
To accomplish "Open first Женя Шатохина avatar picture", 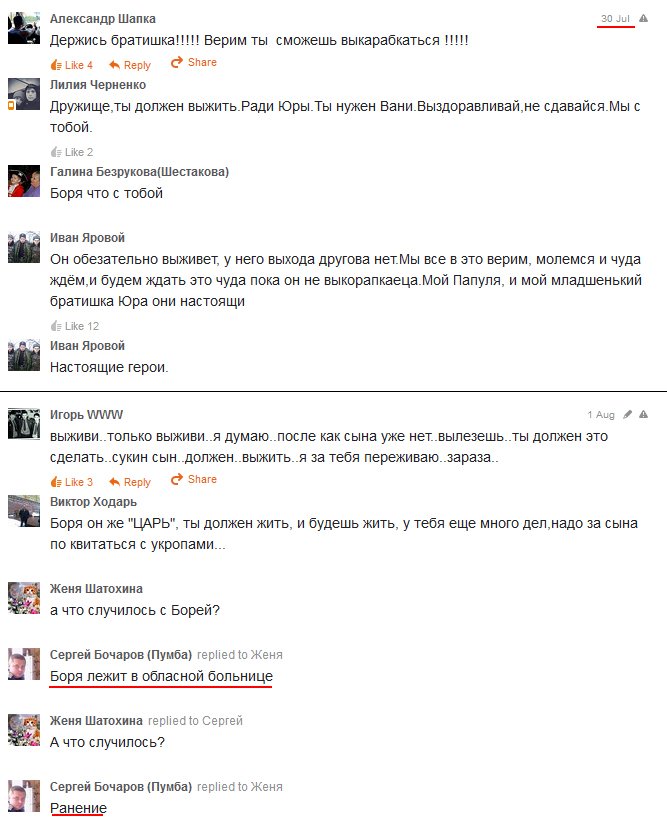I will tap(24, 598).
